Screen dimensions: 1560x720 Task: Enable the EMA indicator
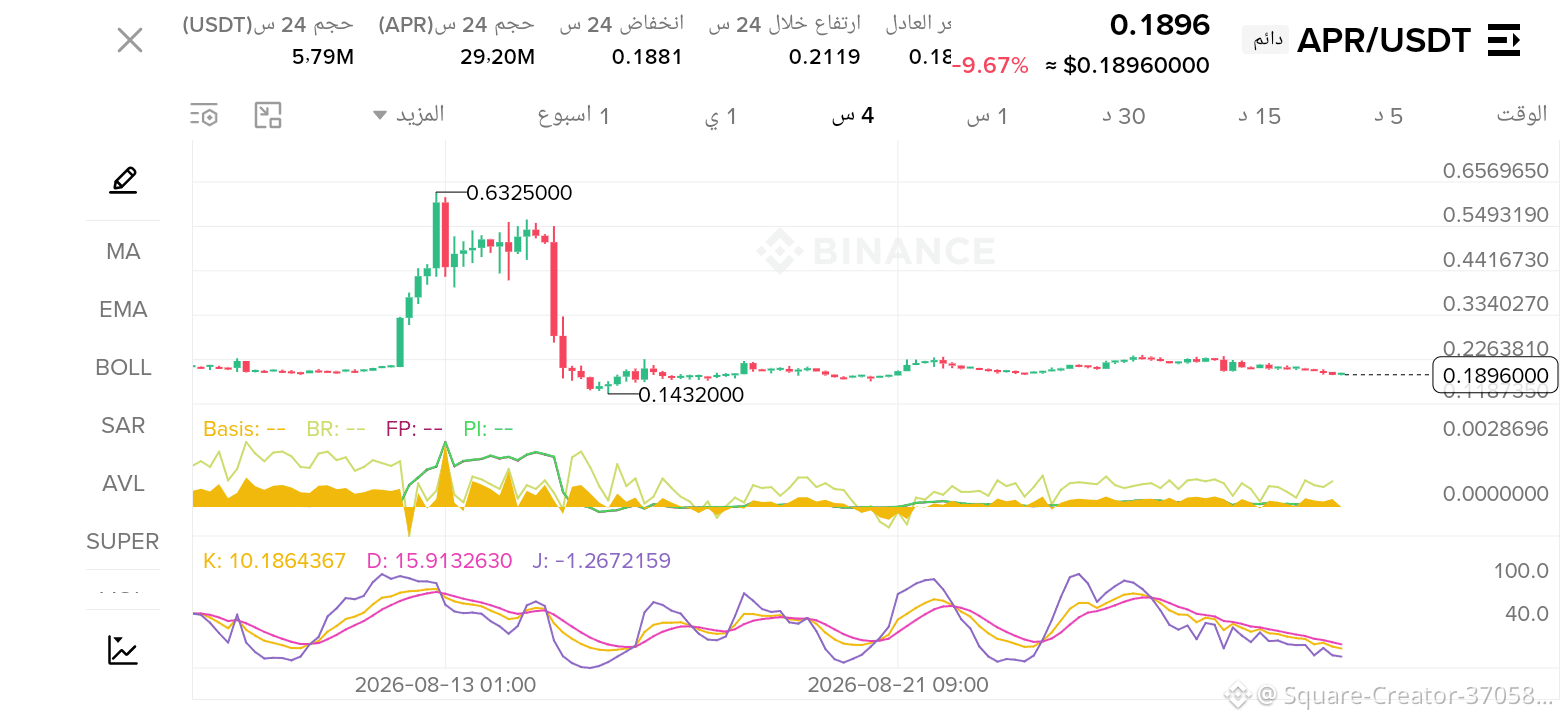[123, 310]
